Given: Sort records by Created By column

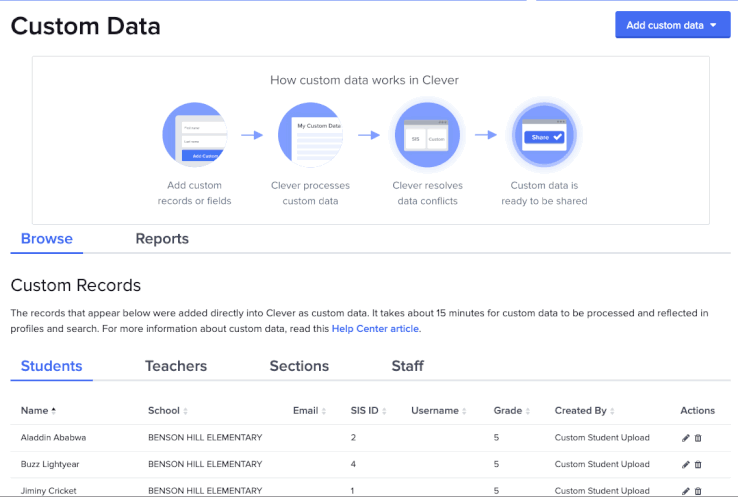Looking at the screenshot, I should pos(584,411).
